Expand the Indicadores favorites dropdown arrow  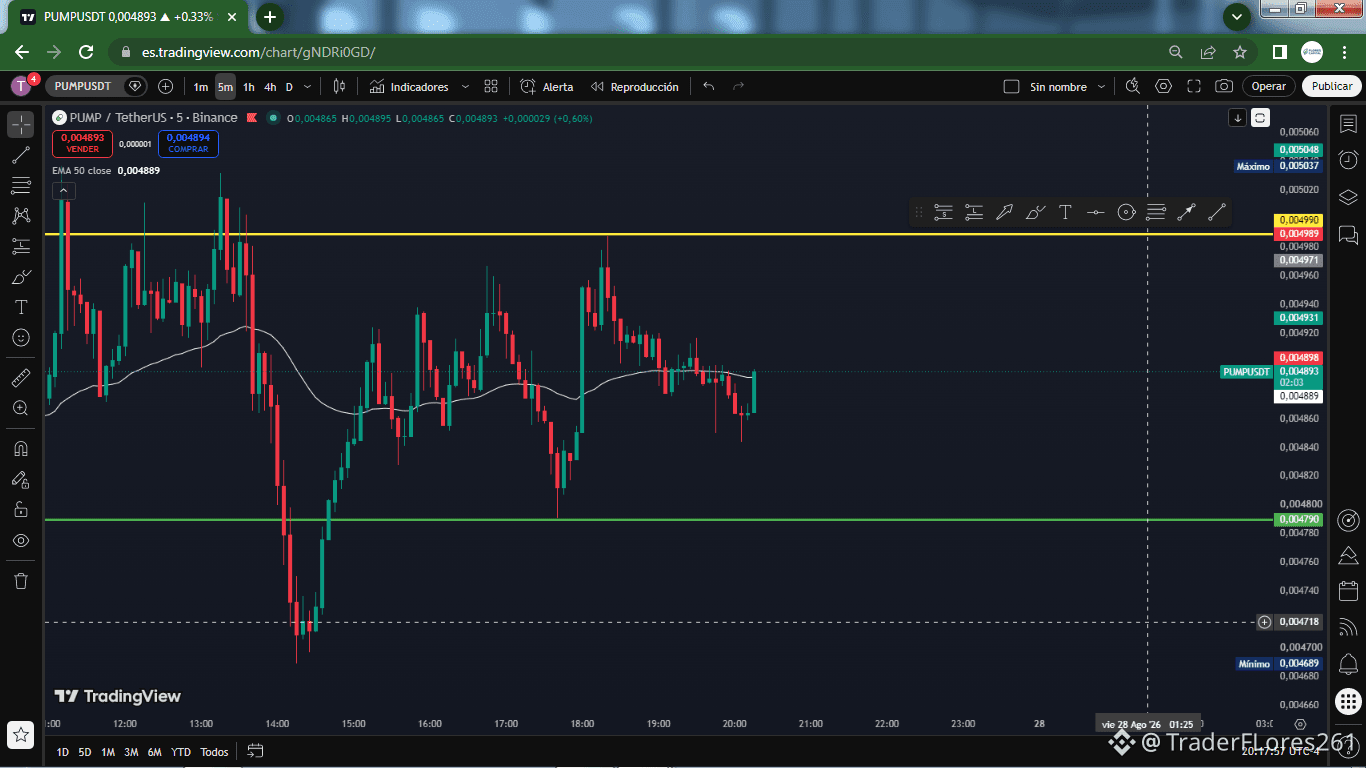[465, 87]
